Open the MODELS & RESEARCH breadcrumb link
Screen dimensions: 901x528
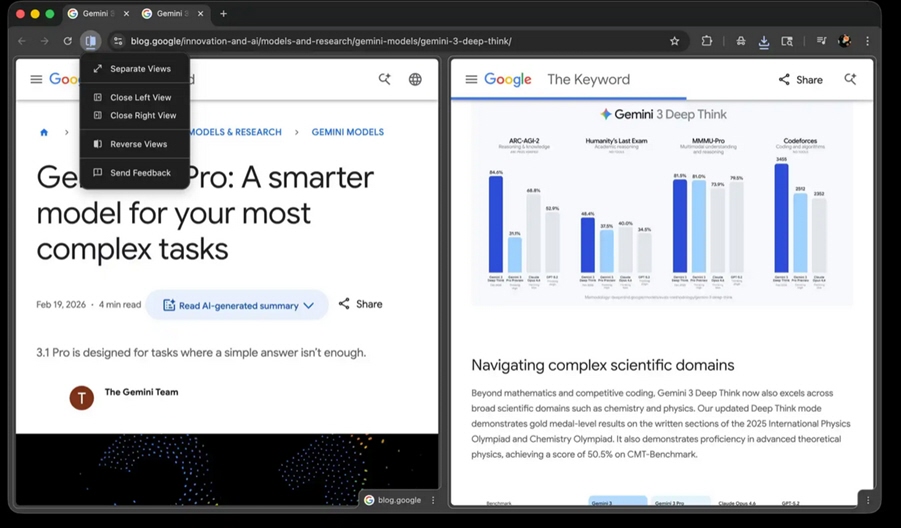click(x=236, y=132)
